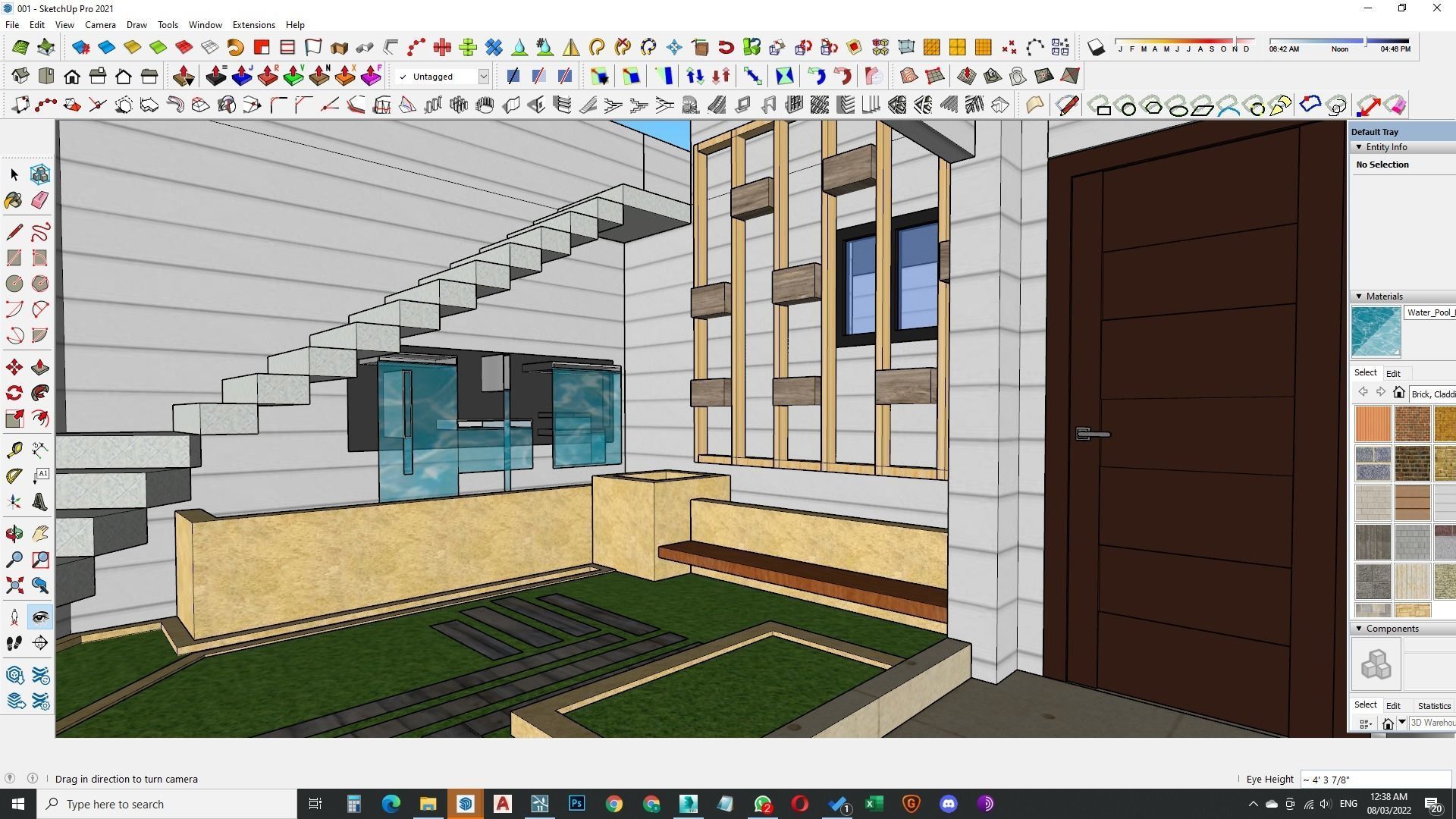1456x819 pixels.
Task: Activate the Paint Bucket tool
Action: (x=14, y=200)
